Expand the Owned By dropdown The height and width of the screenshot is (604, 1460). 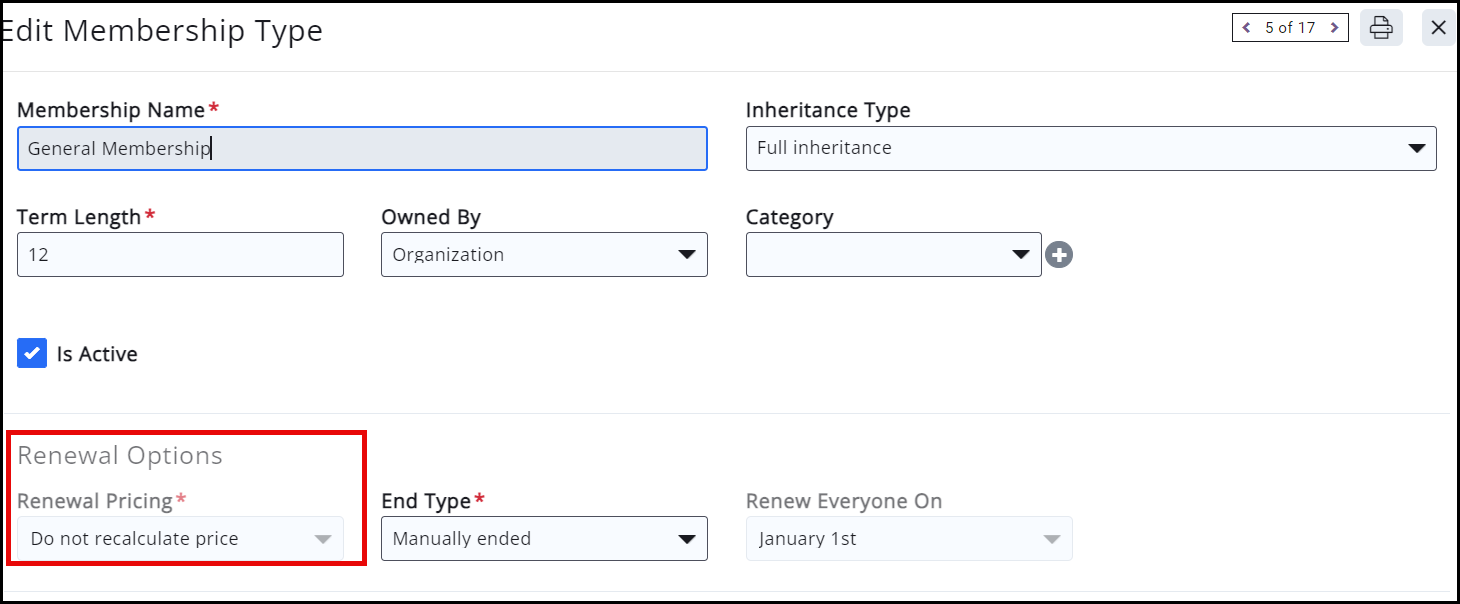pyautogui.click(x=543, y=255)
